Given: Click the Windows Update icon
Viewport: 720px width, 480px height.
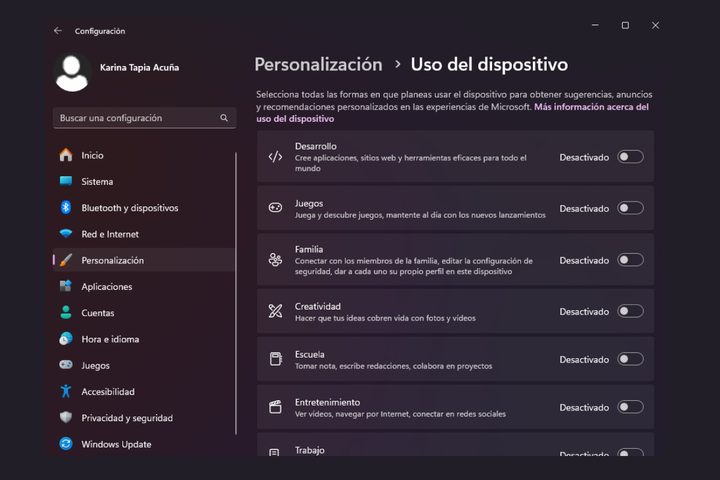Looking at the screenshot, I should pyautogui.click(x=66, y=444).
